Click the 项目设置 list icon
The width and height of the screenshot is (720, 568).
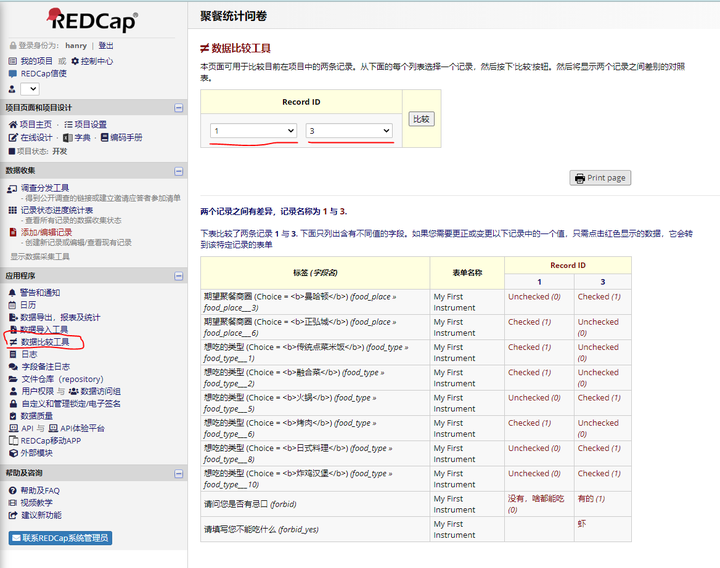click(x=68, y=124)
